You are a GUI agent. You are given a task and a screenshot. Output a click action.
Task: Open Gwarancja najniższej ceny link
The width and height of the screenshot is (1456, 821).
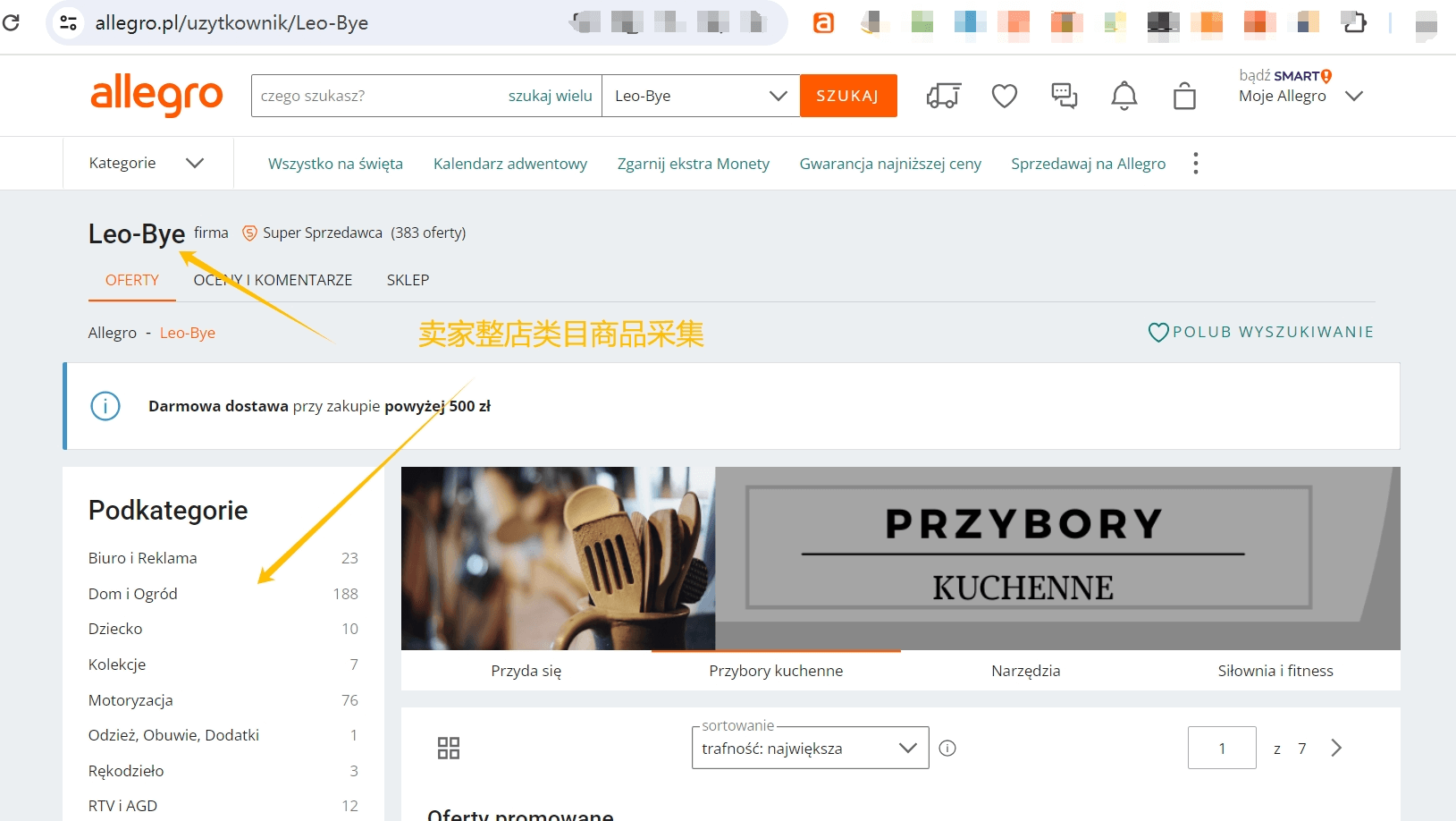click(890, 164)
